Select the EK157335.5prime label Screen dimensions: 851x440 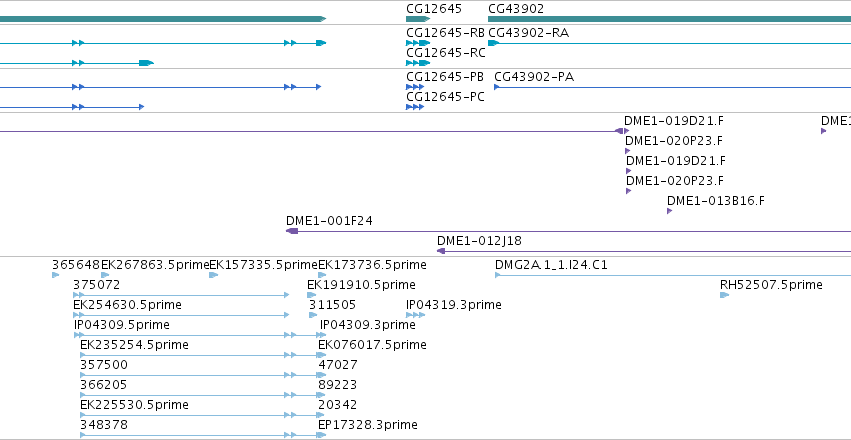coord(263,265)
